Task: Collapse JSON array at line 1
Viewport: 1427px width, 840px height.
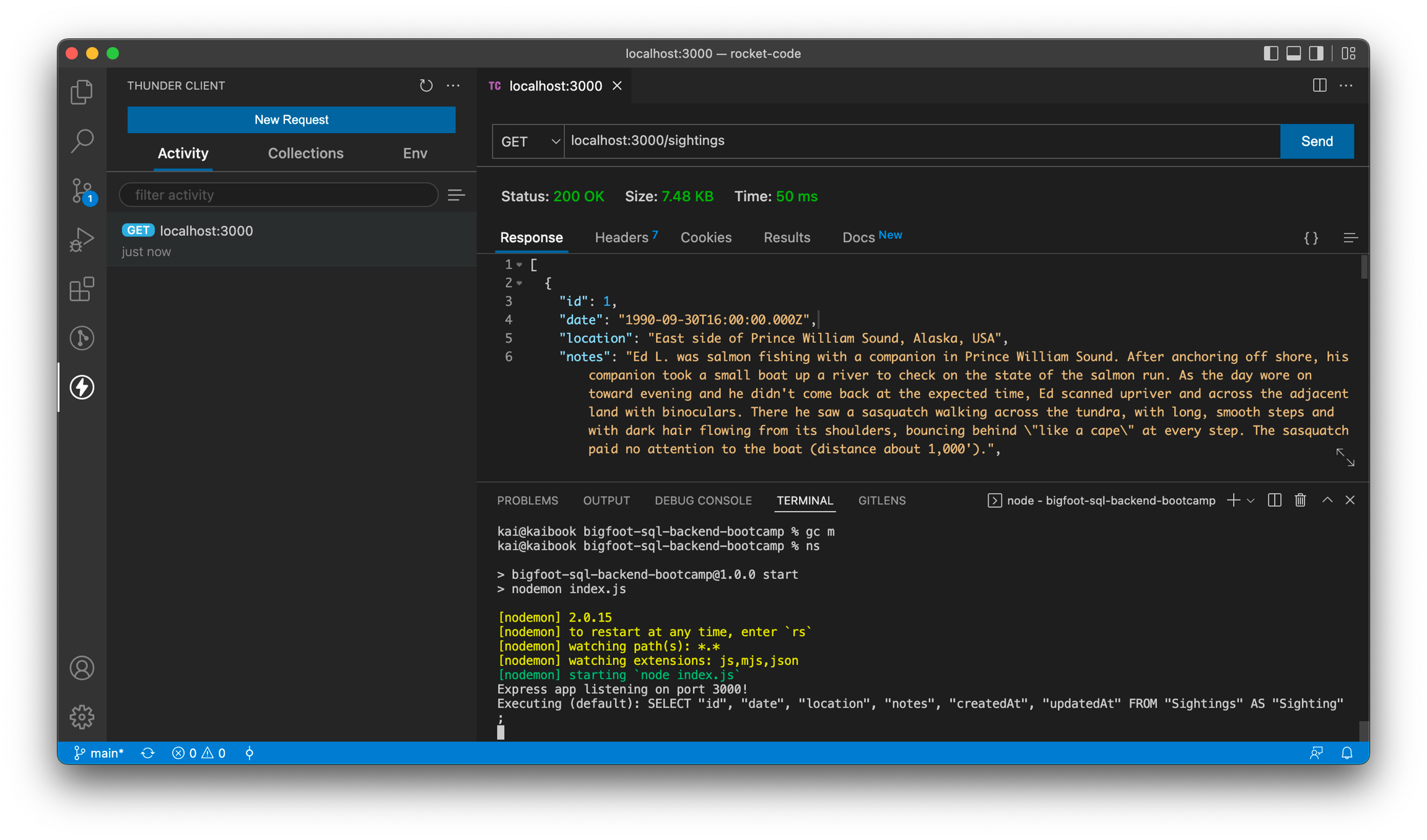Action: pyautogui.click(x=519, y=265)
